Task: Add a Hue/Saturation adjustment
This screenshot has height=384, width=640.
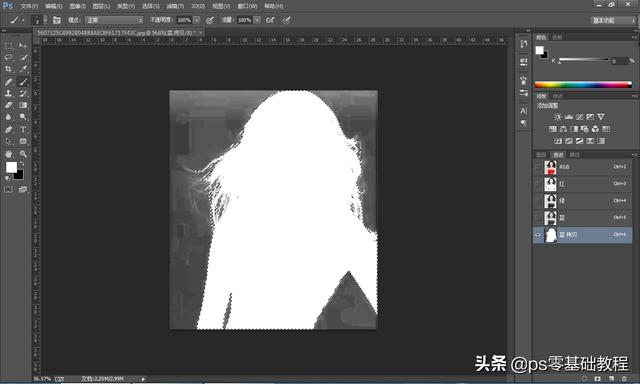Action: pyautogui.click(x=553, y=129)
